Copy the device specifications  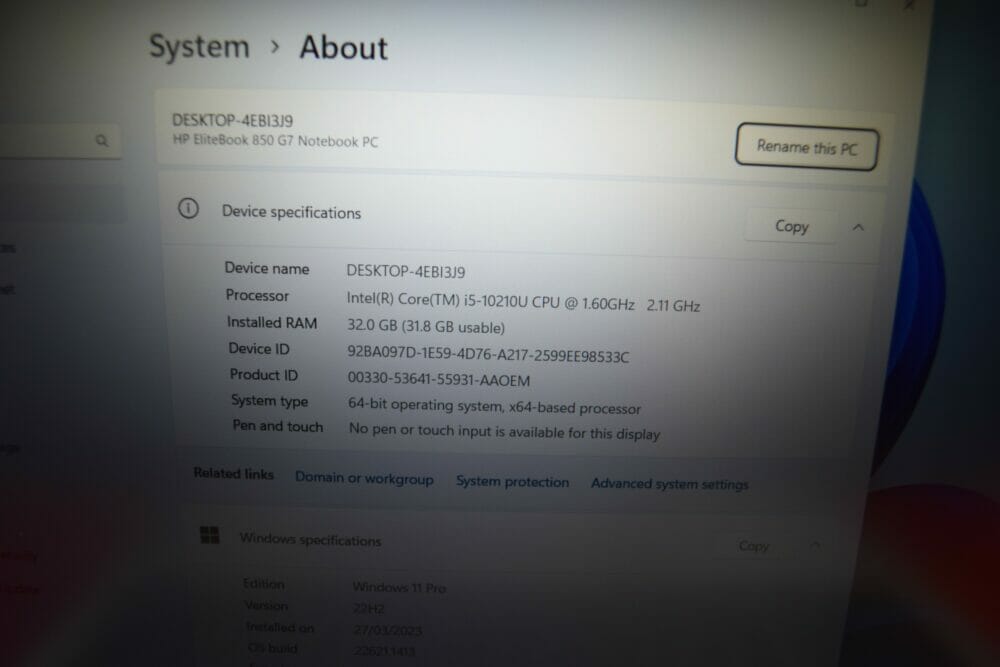pyautogui.click(x=791, y=226)
